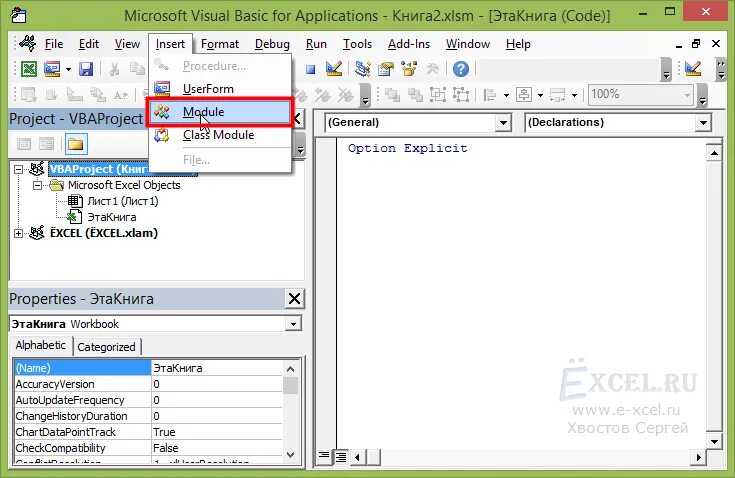Image resolution: width=735 pixels, height=478 pixels.
Task: Switch to Procedure View at code pane bottom
Action: pos(323,456)
